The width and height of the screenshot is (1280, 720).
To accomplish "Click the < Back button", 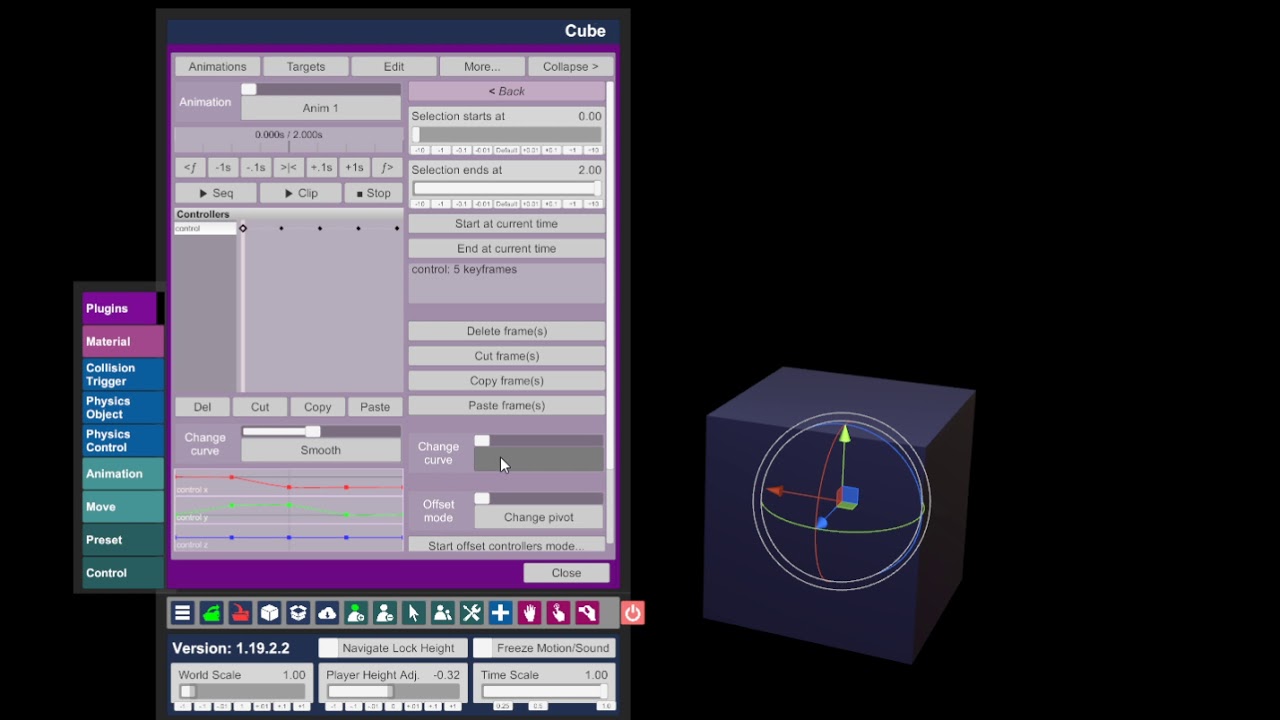I will (x=506, y=91).
